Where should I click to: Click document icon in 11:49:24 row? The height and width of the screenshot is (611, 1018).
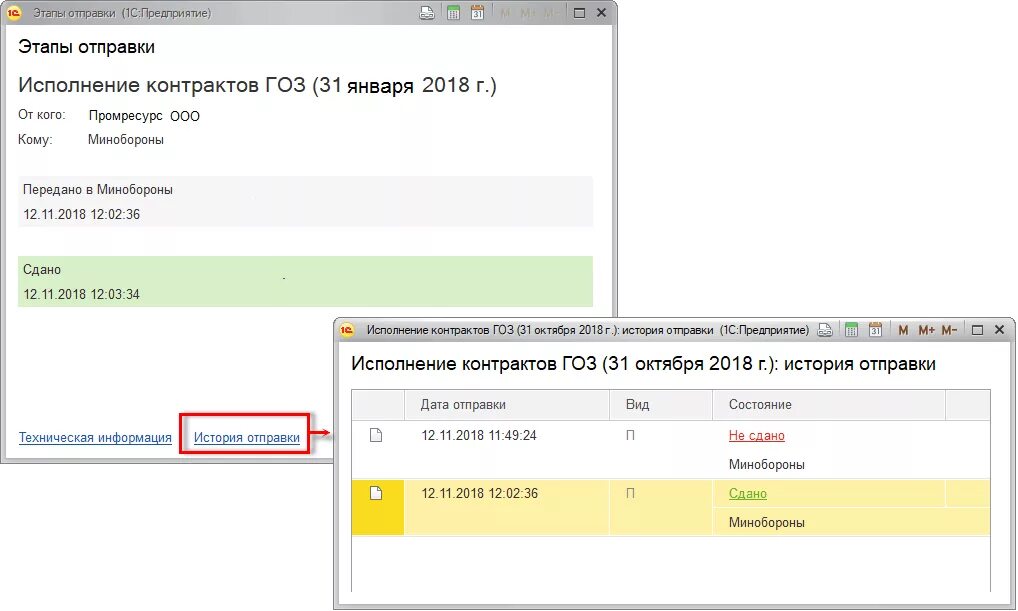click(376, 435)
